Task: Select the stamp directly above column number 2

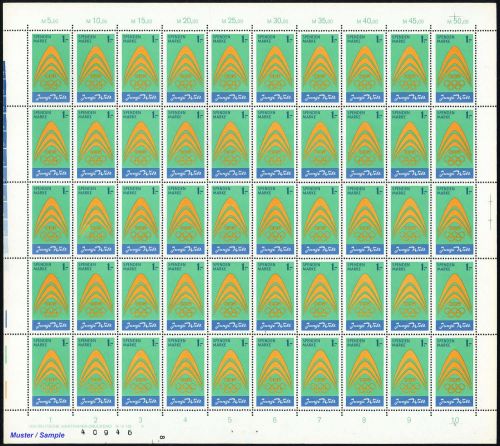Action: (96, 372)
